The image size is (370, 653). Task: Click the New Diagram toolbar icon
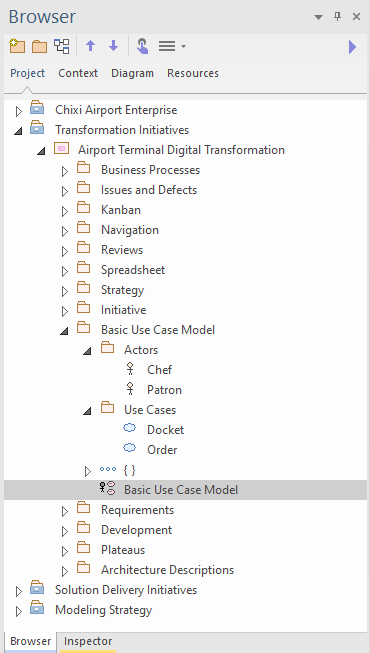[62, 46]
